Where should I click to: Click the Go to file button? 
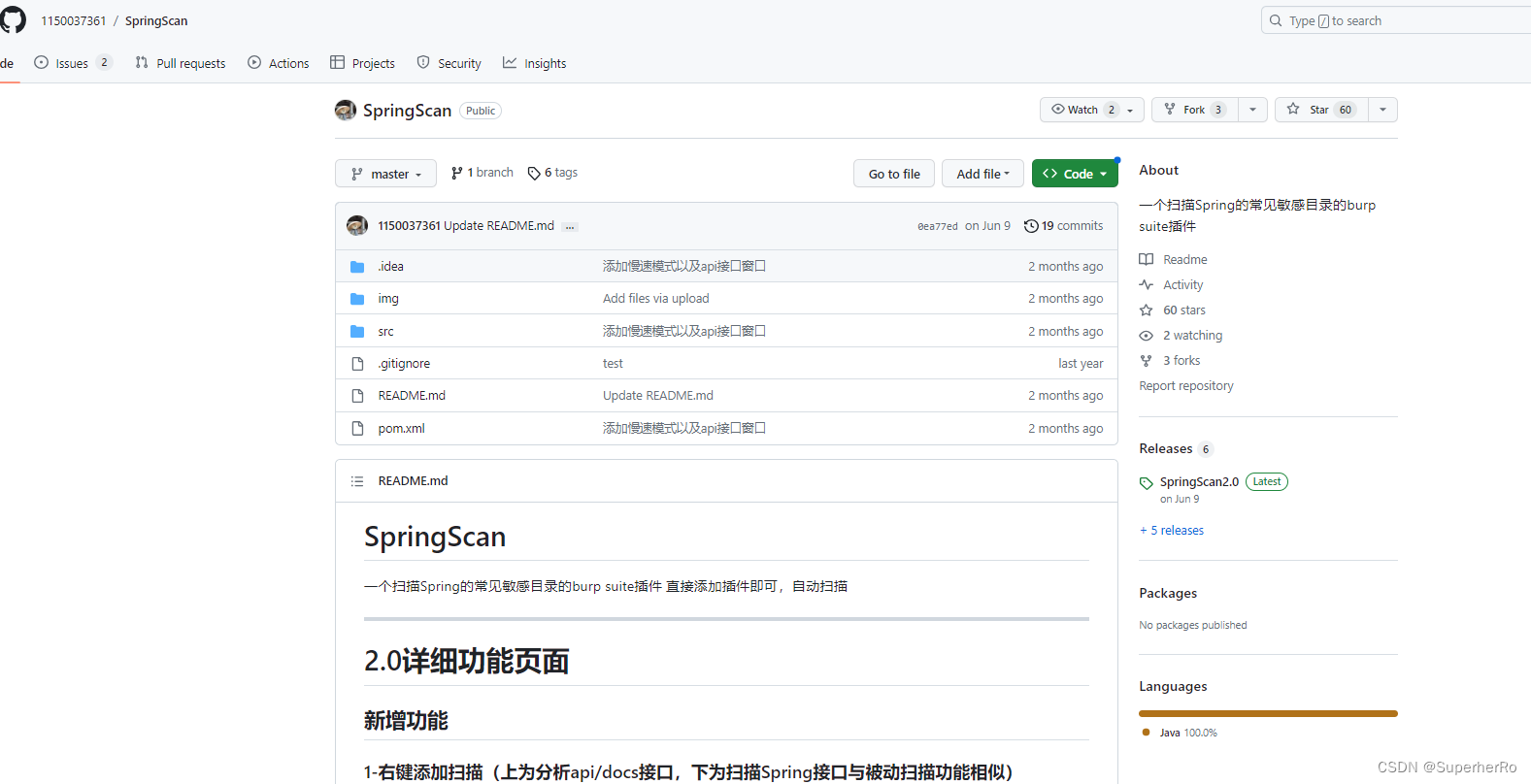[x=894, y=174]
